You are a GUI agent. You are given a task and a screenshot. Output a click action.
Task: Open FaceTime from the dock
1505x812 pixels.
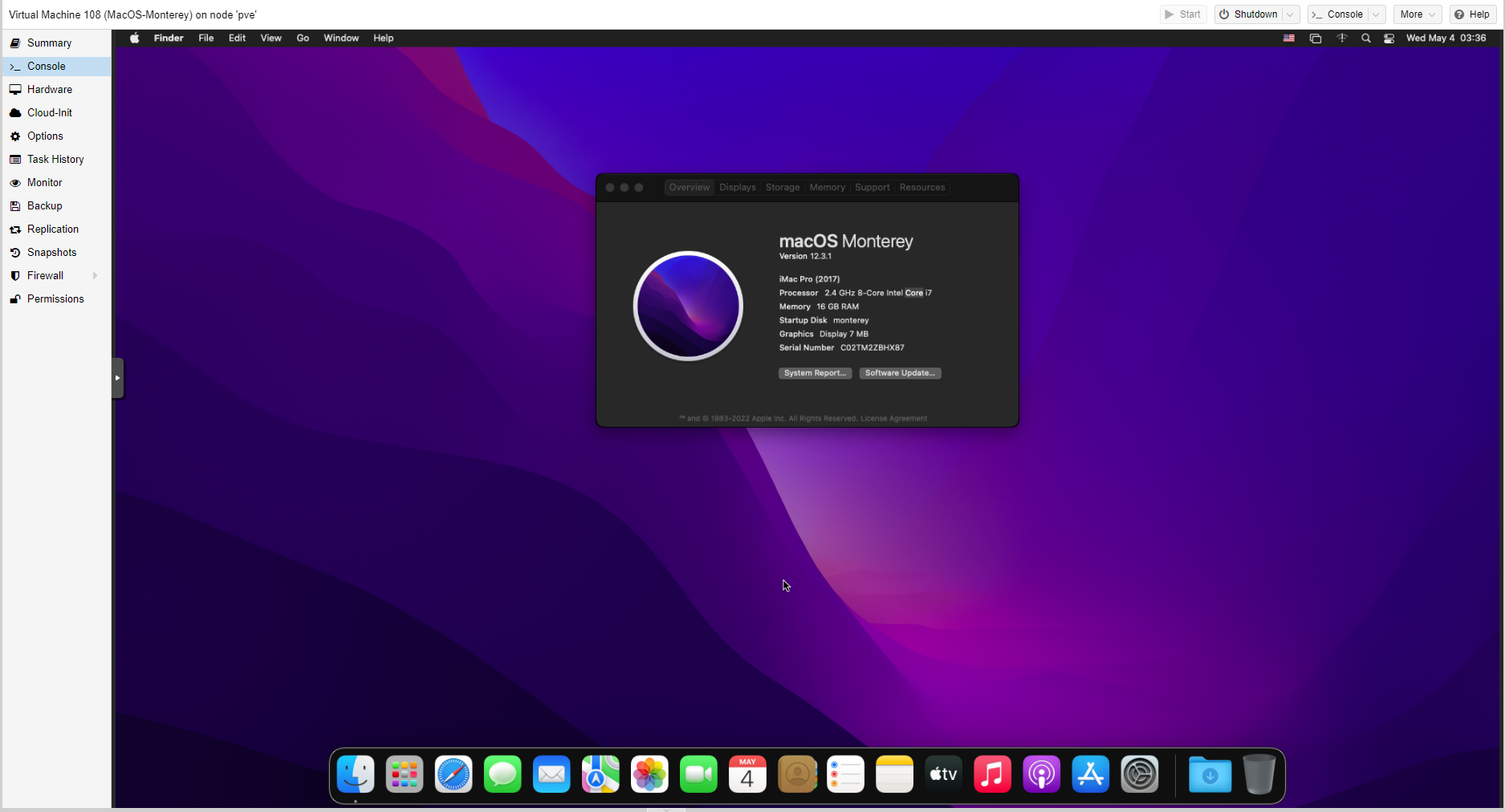tap(698, 775)
